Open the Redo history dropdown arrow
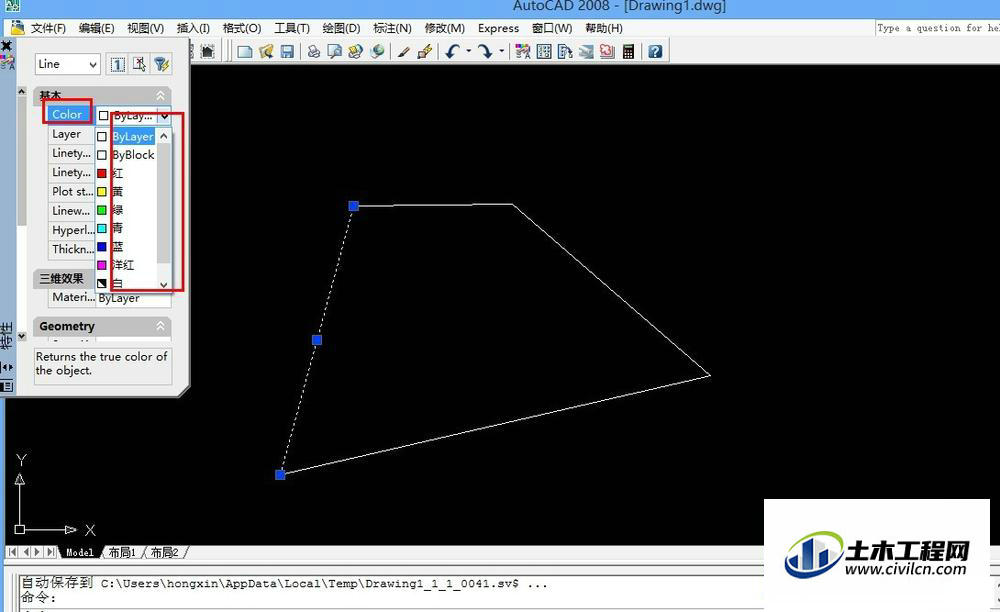 coord(502,51)
